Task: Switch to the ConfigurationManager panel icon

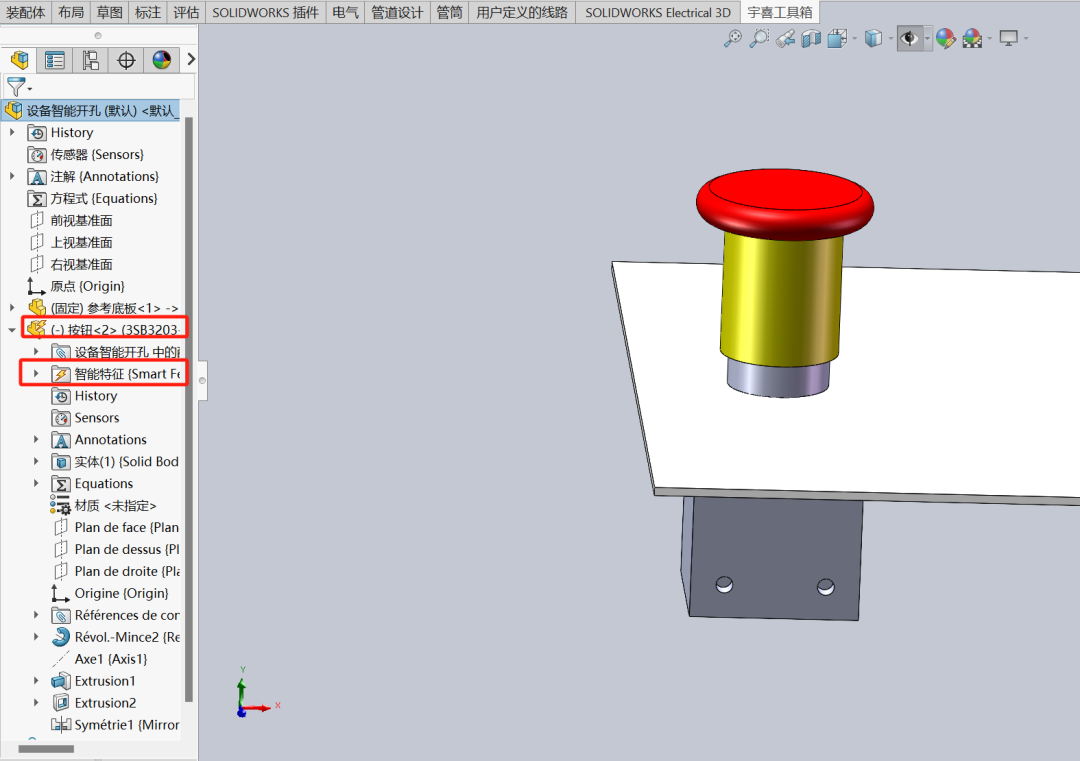Action: coord(91,59)
